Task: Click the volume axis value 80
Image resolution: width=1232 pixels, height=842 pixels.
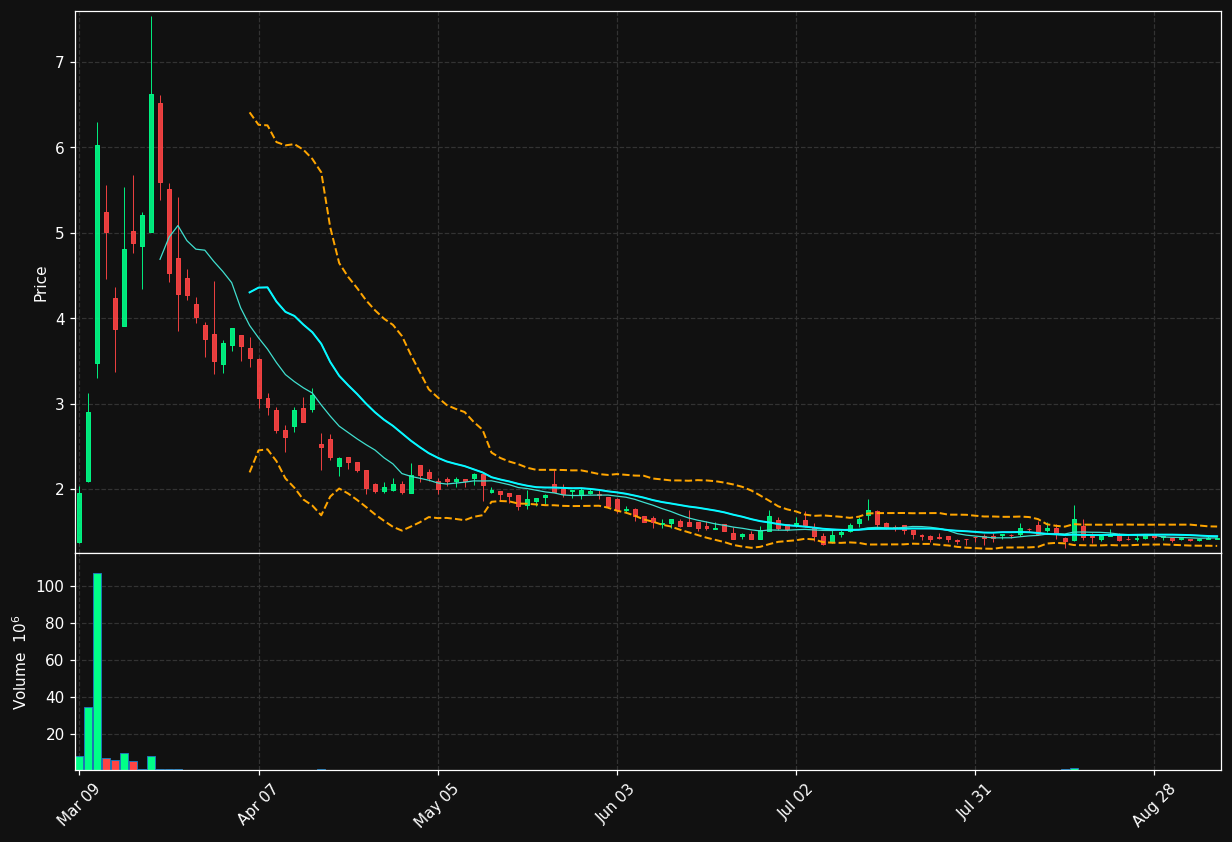Action: tap(55, 624)
